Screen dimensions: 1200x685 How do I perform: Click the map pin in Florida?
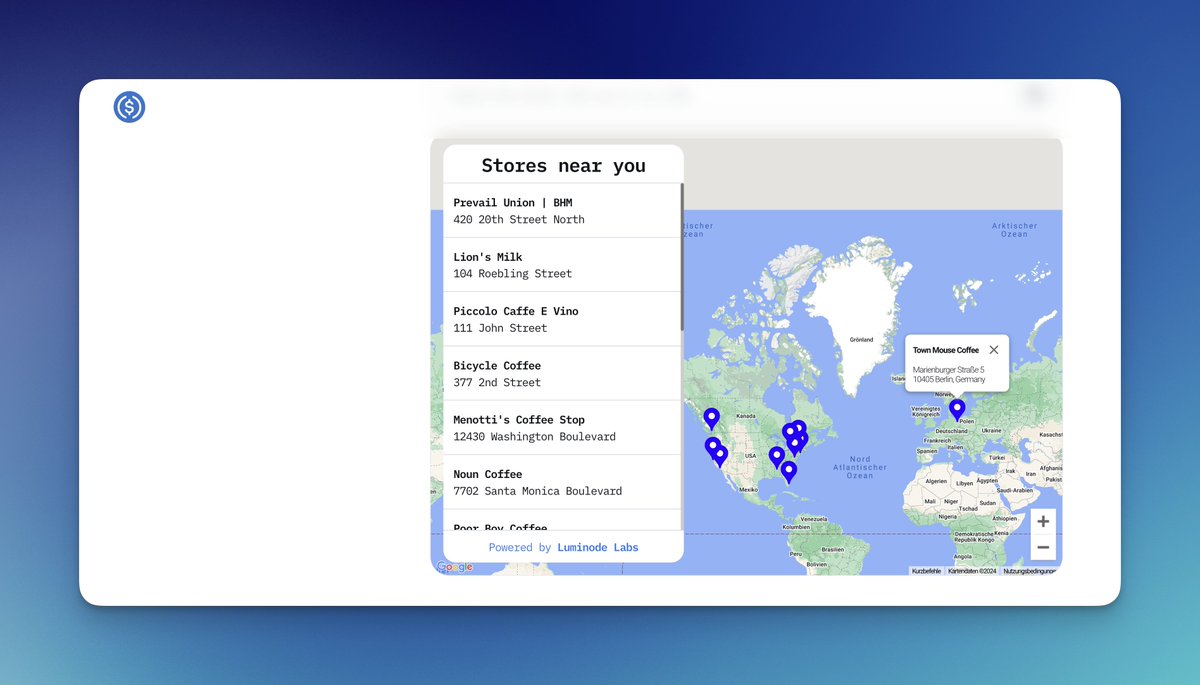[789, 471]
